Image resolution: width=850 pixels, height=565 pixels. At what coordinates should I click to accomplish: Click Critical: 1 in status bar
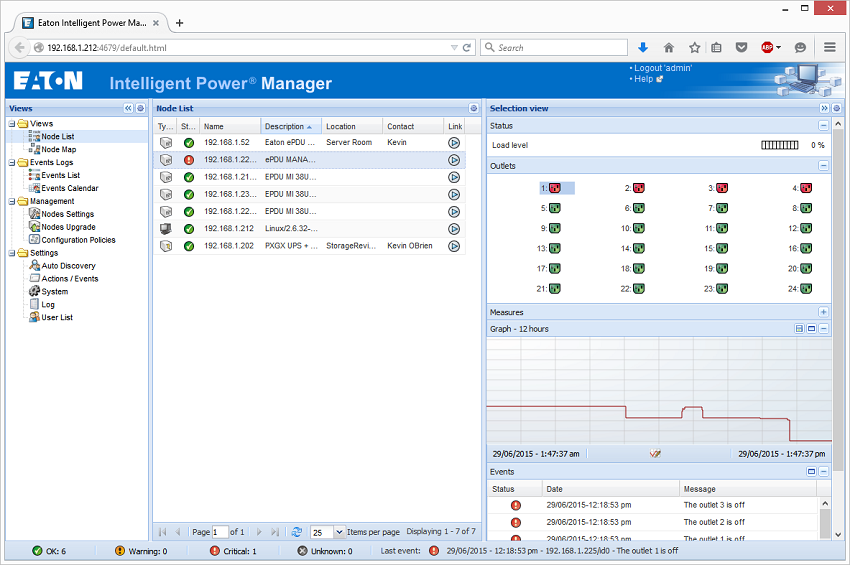point(233,551)
